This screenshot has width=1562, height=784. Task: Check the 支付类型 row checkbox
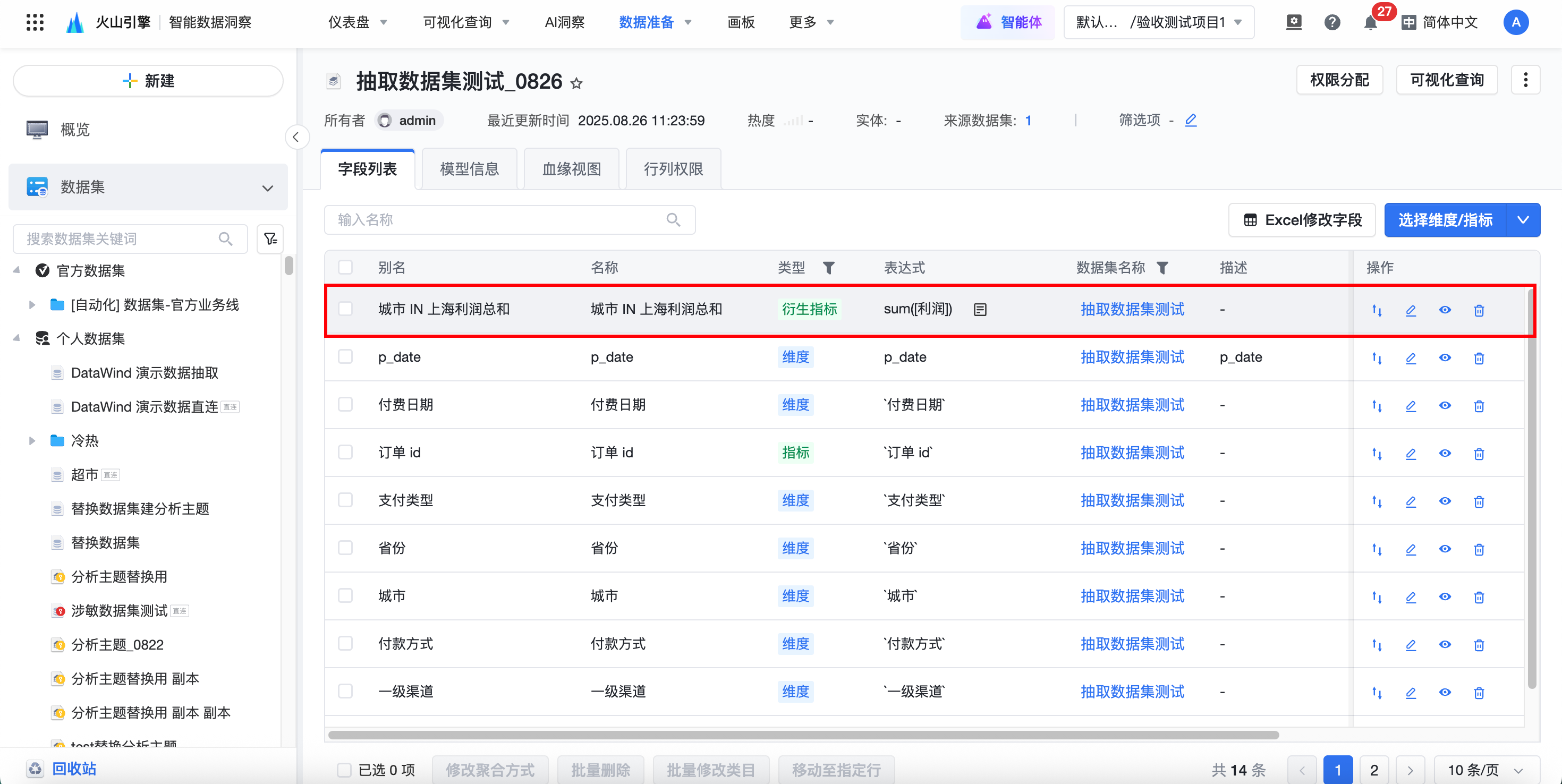click(x=345, y=500)
